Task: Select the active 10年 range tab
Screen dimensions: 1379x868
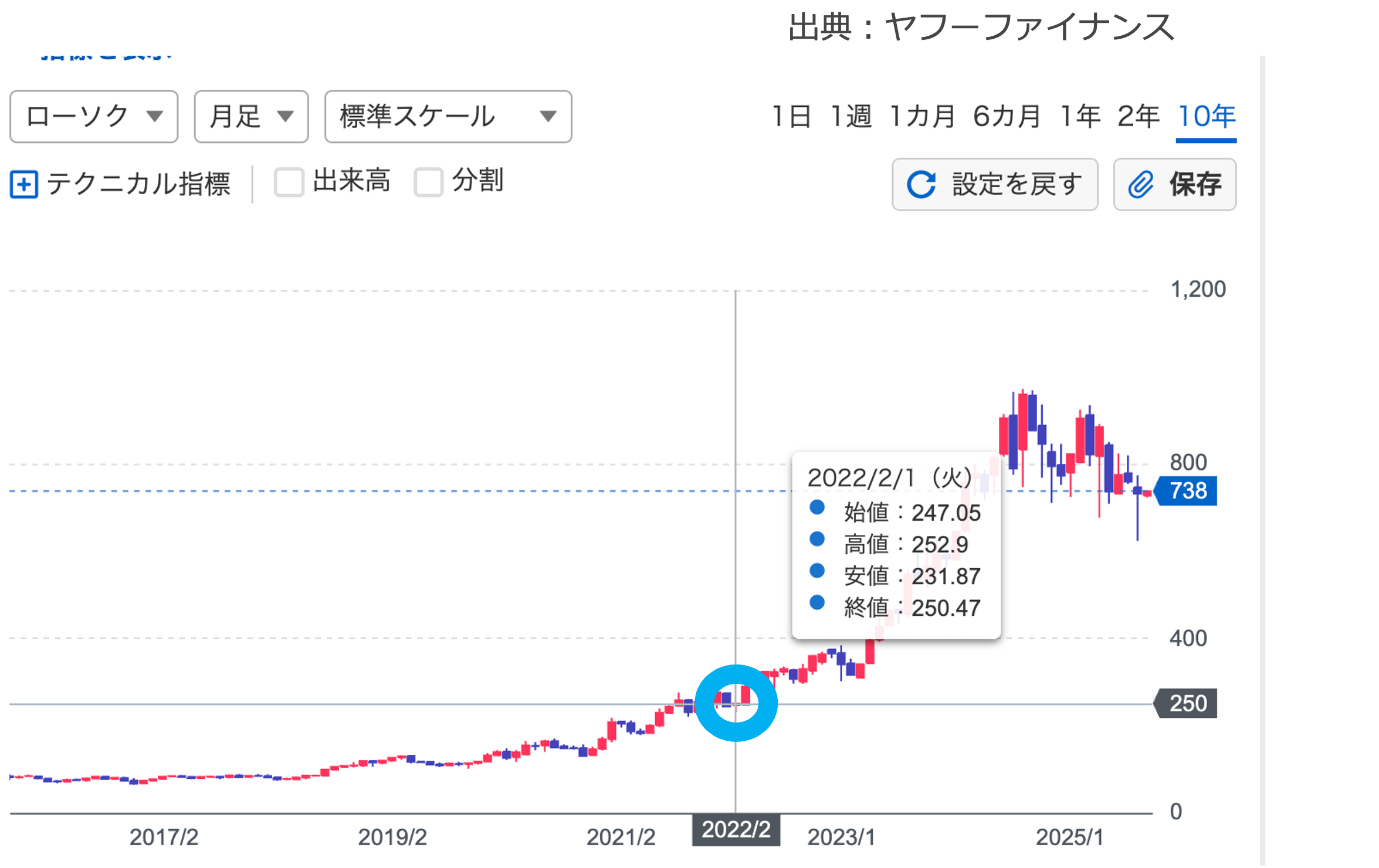Action: coord(1207,117)
